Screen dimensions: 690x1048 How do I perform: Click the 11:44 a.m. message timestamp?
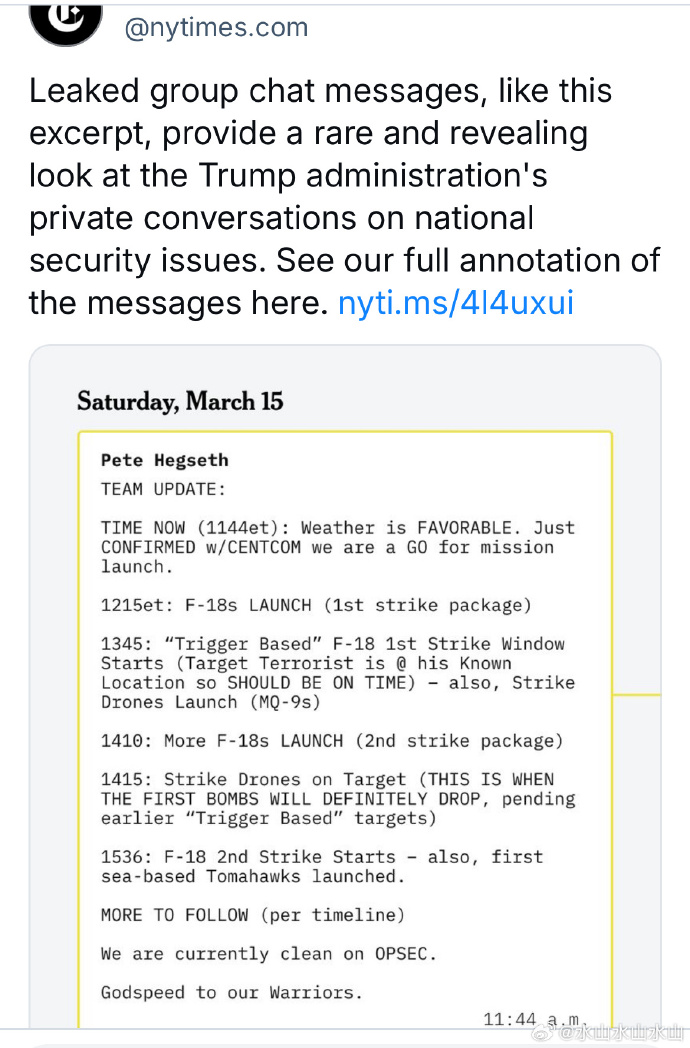coord(535,1020)
